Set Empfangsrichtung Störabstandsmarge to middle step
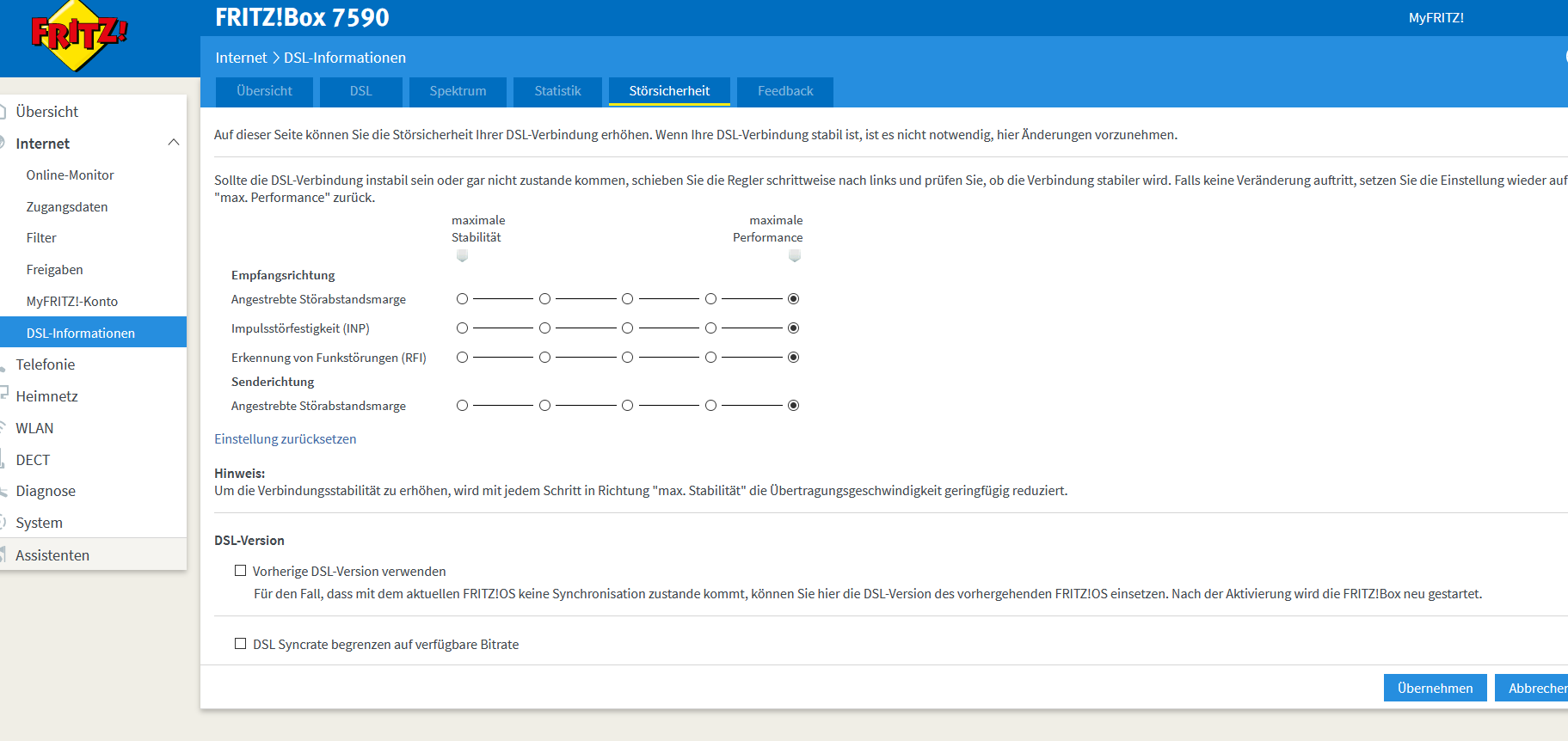This screenshot has width=1568, height=741. coord(628,299)
